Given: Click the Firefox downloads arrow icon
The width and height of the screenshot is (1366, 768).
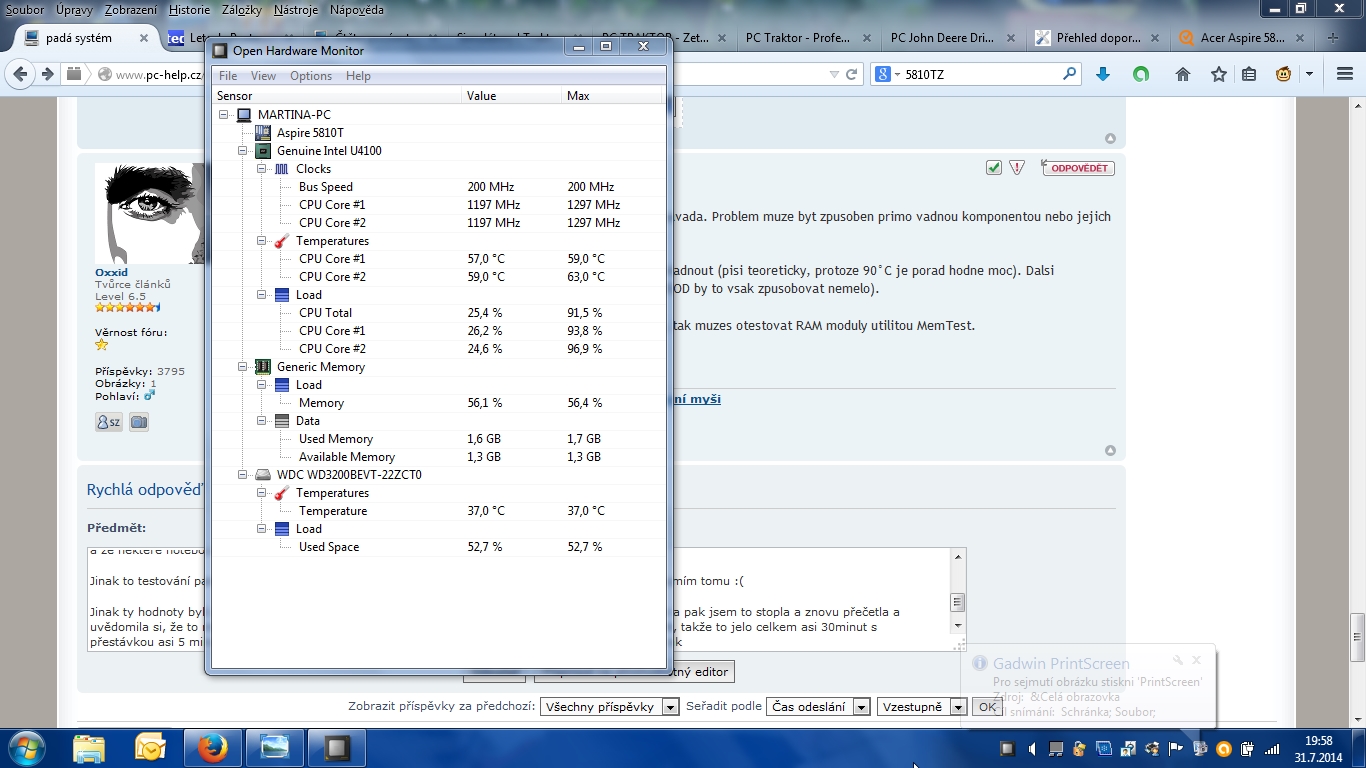Looking at the screenshot, I should coord(1103,74).
